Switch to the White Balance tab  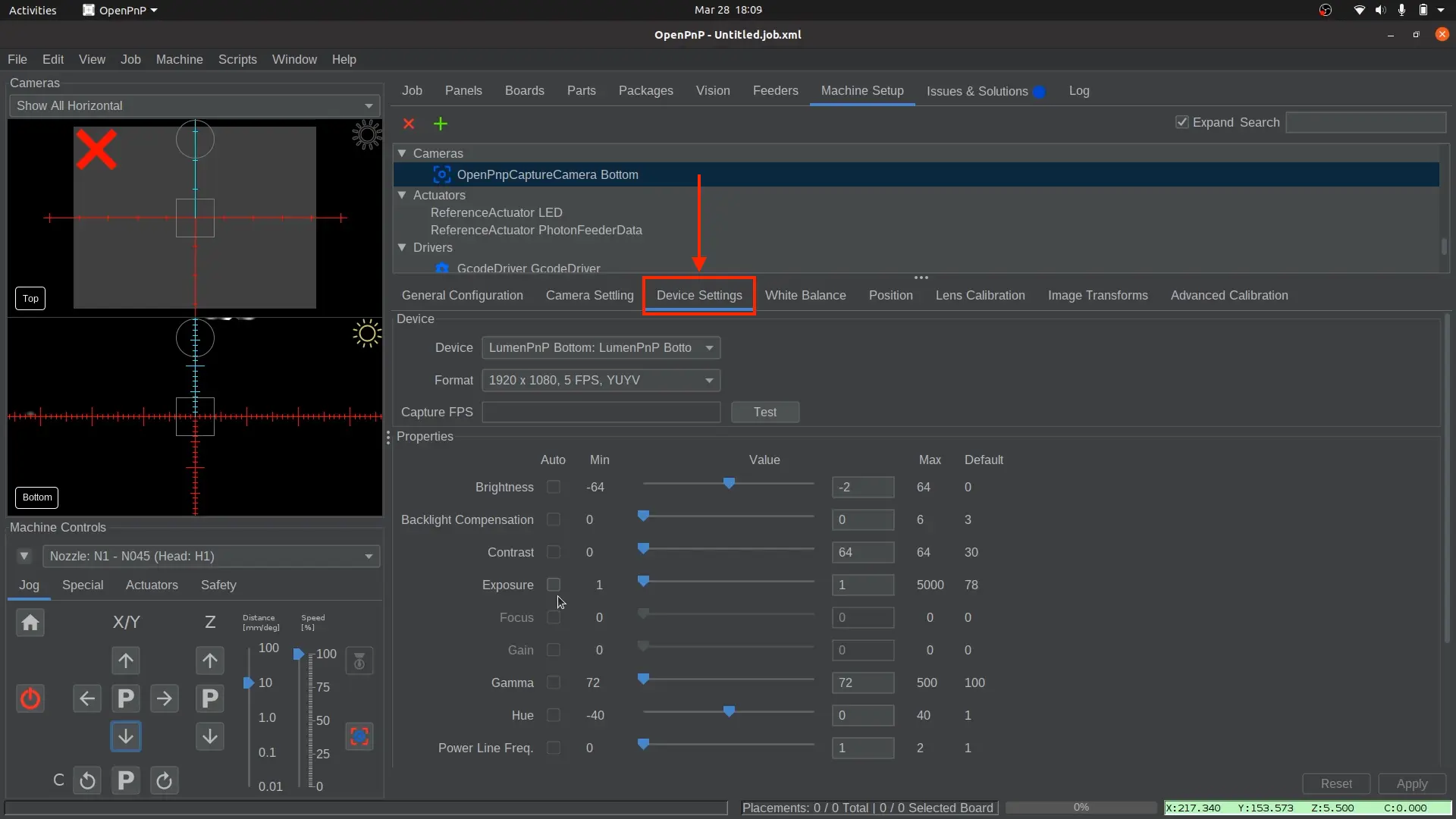pos(805,295)
